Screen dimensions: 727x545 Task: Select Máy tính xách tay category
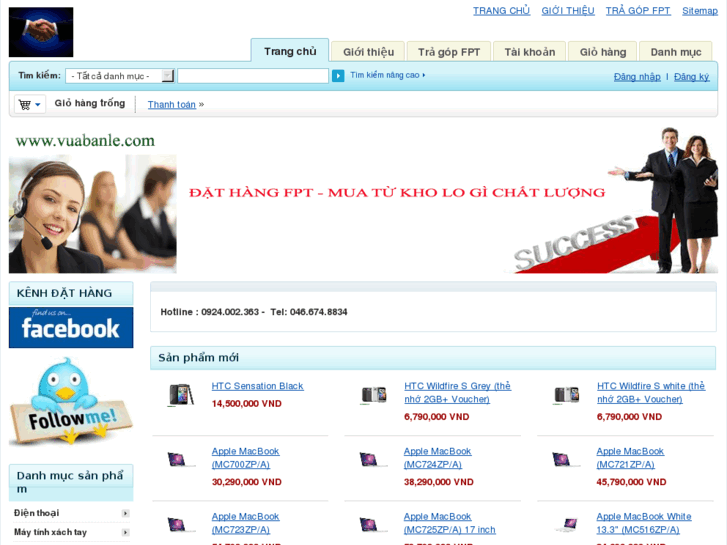[x=51, y=532]
